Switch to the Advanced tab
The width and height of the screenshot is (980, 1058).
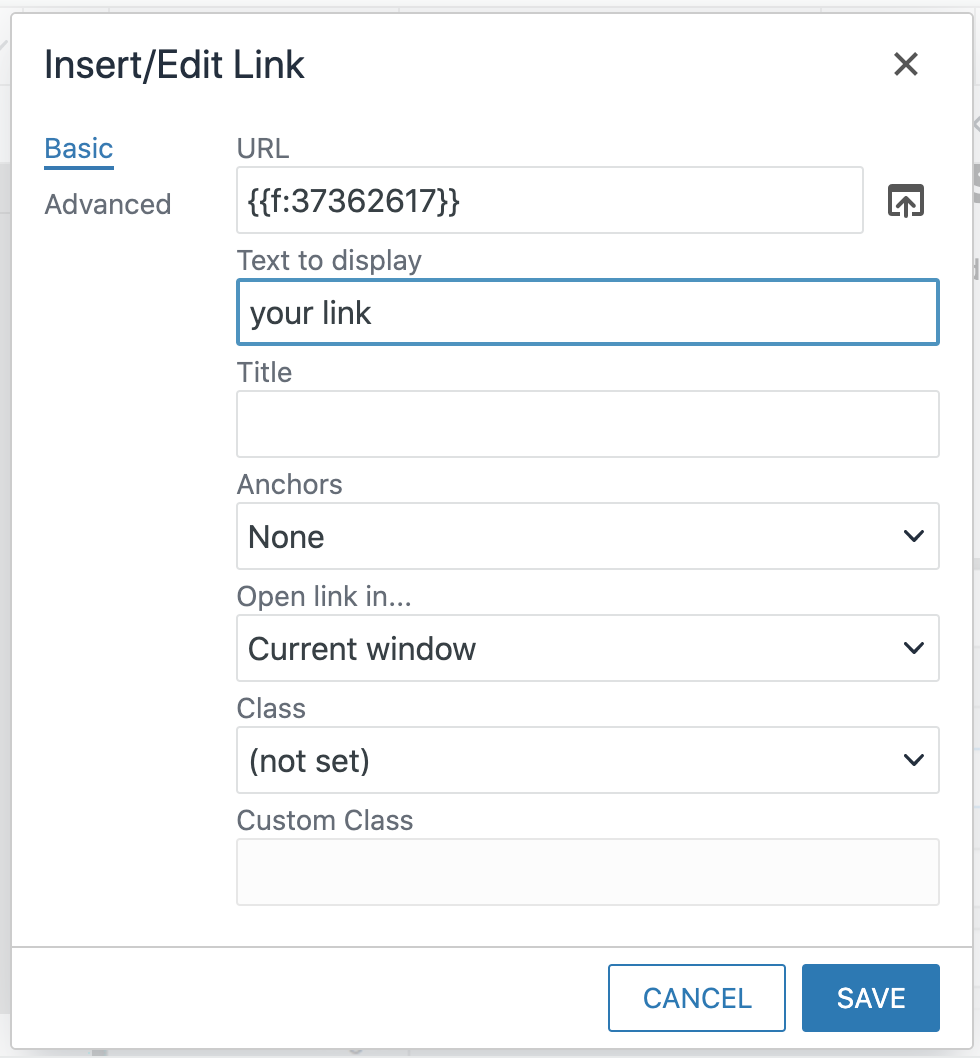point(107,204)
